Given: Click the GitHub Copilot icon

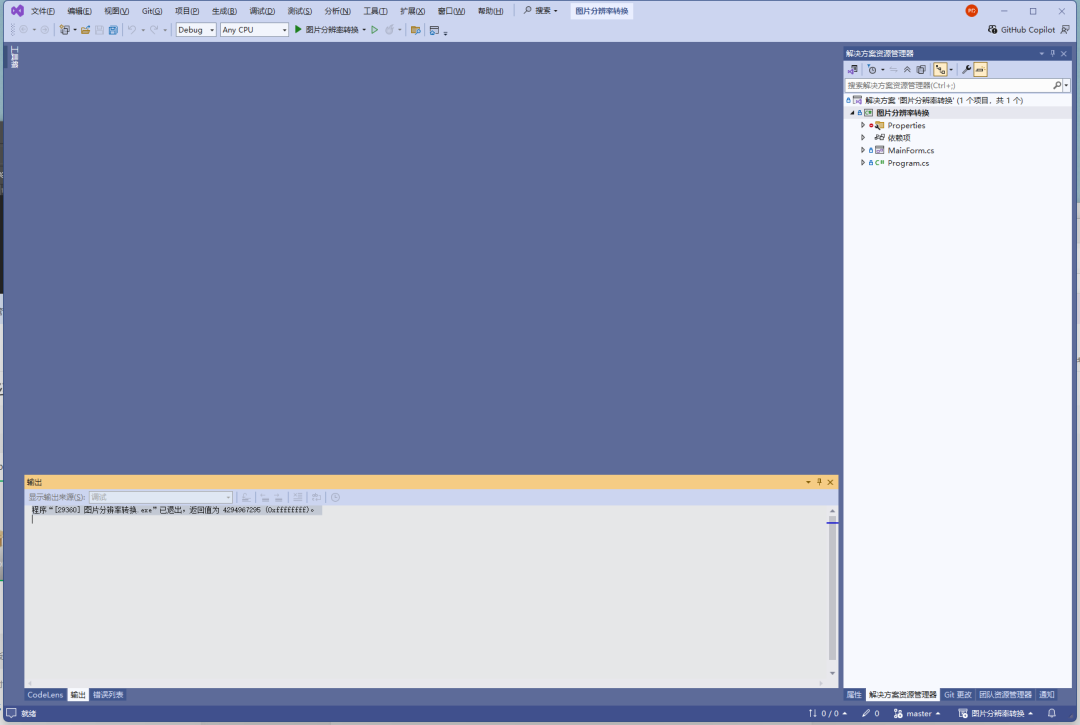Looking at the screenshot, I should (993, 30).
